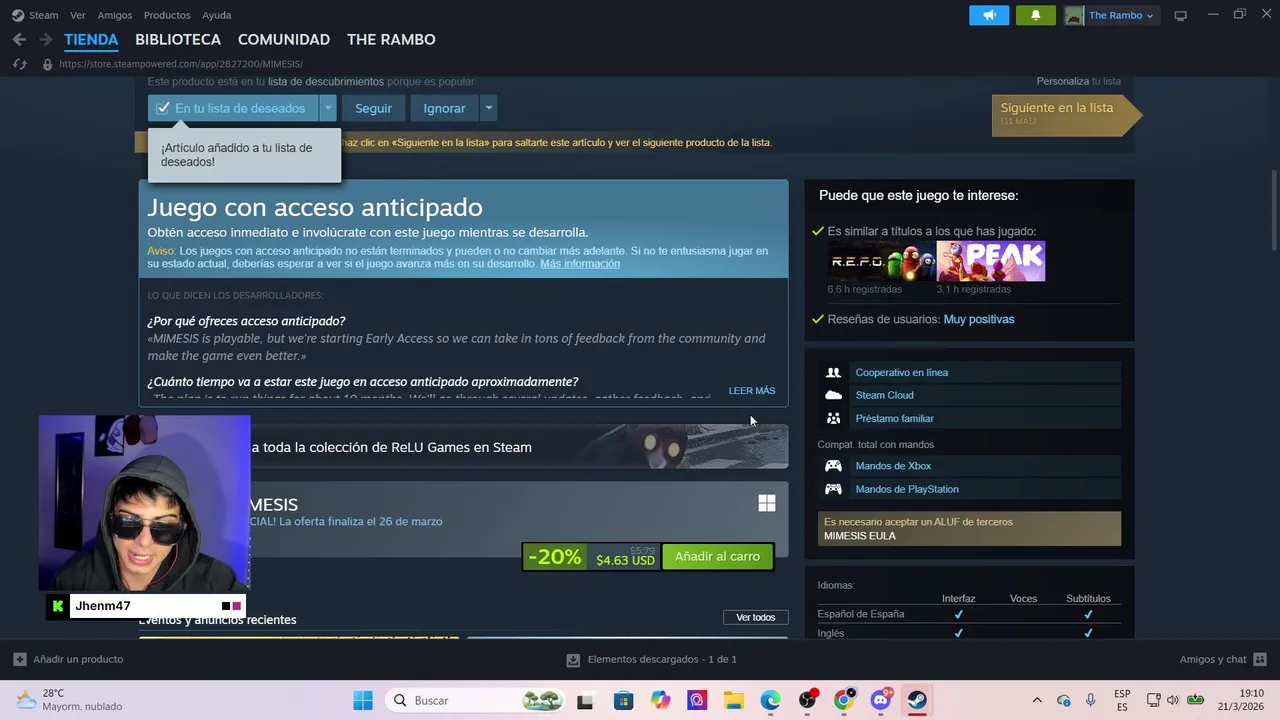Click the padlock icon beside the URL
The width and height of the screenshot is (1280, 720).
[47, 64]
